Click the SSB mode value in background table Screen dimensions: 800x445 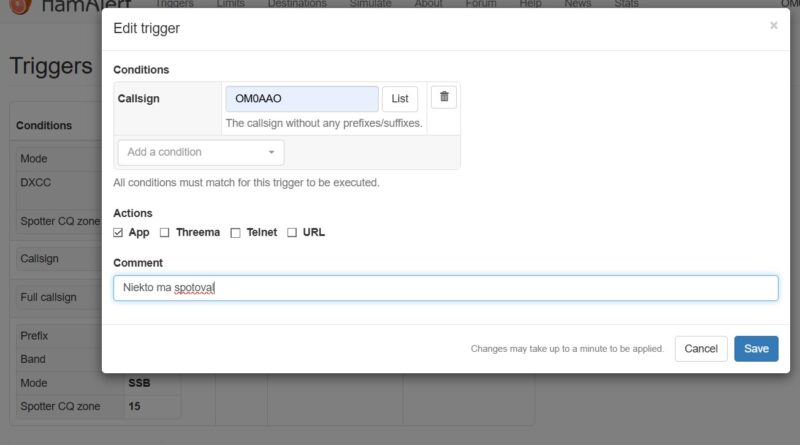point(139,383)
